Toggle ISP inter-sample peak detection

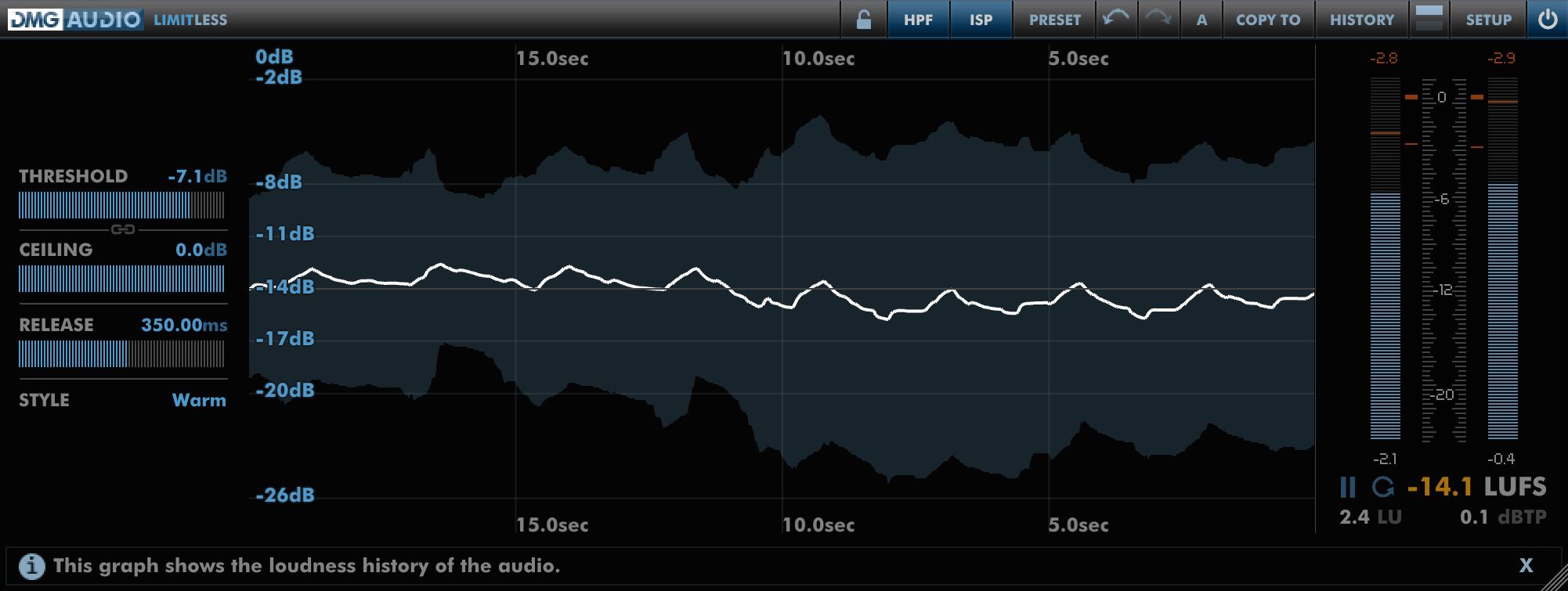pyautogui.click(x=981, y=20)
